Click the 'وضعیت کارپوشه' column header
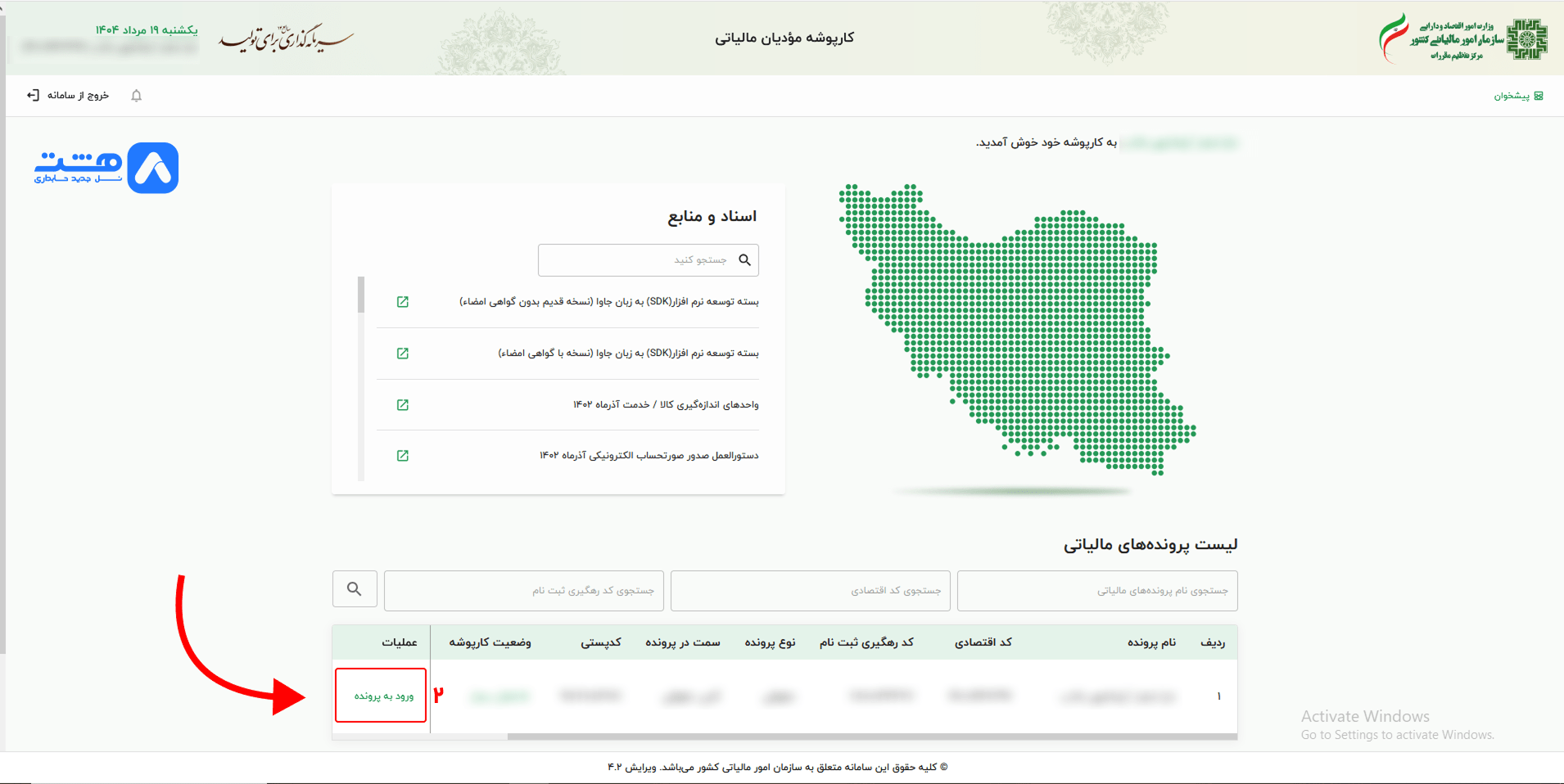 point(490,642)
